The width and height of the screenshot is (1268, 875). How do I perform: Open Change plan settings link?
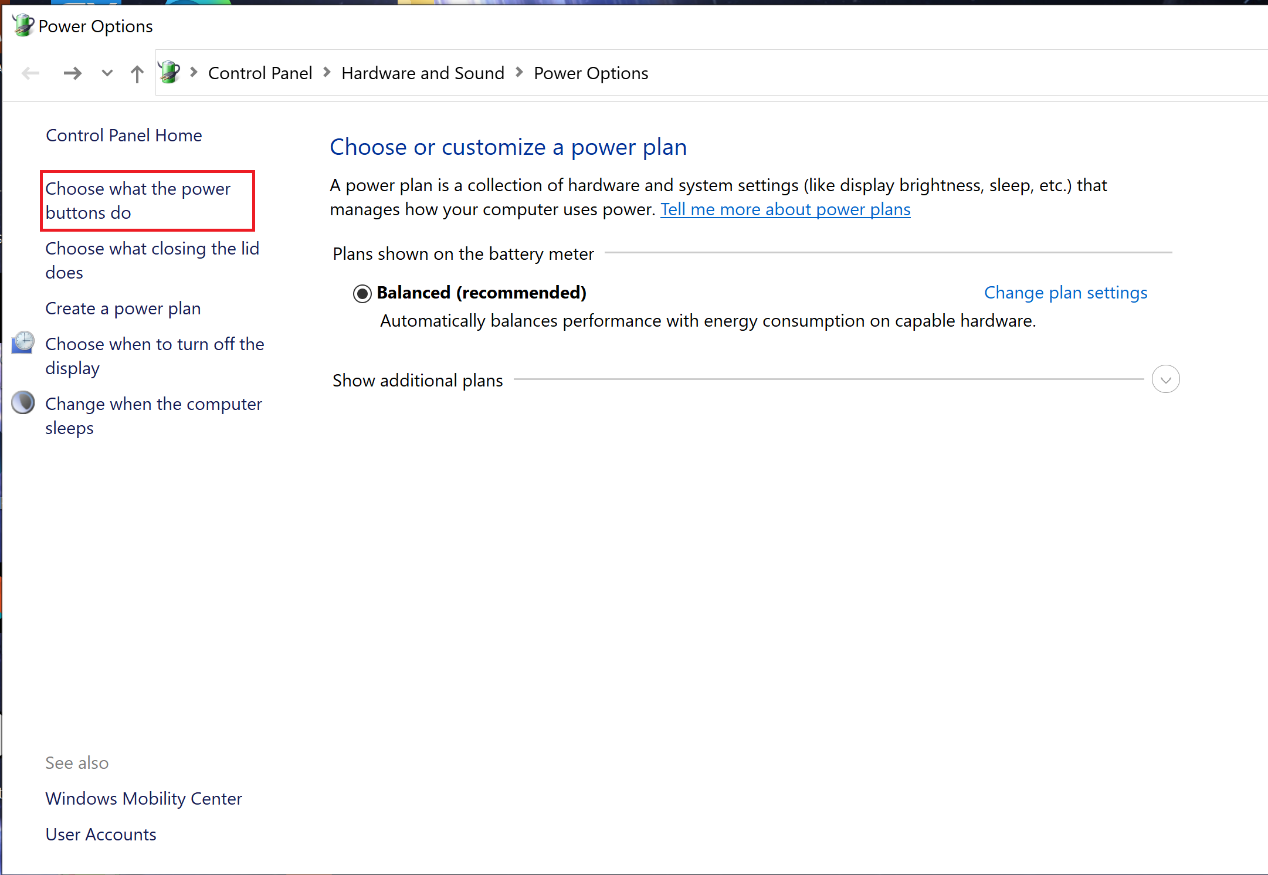pos(1065,293)
